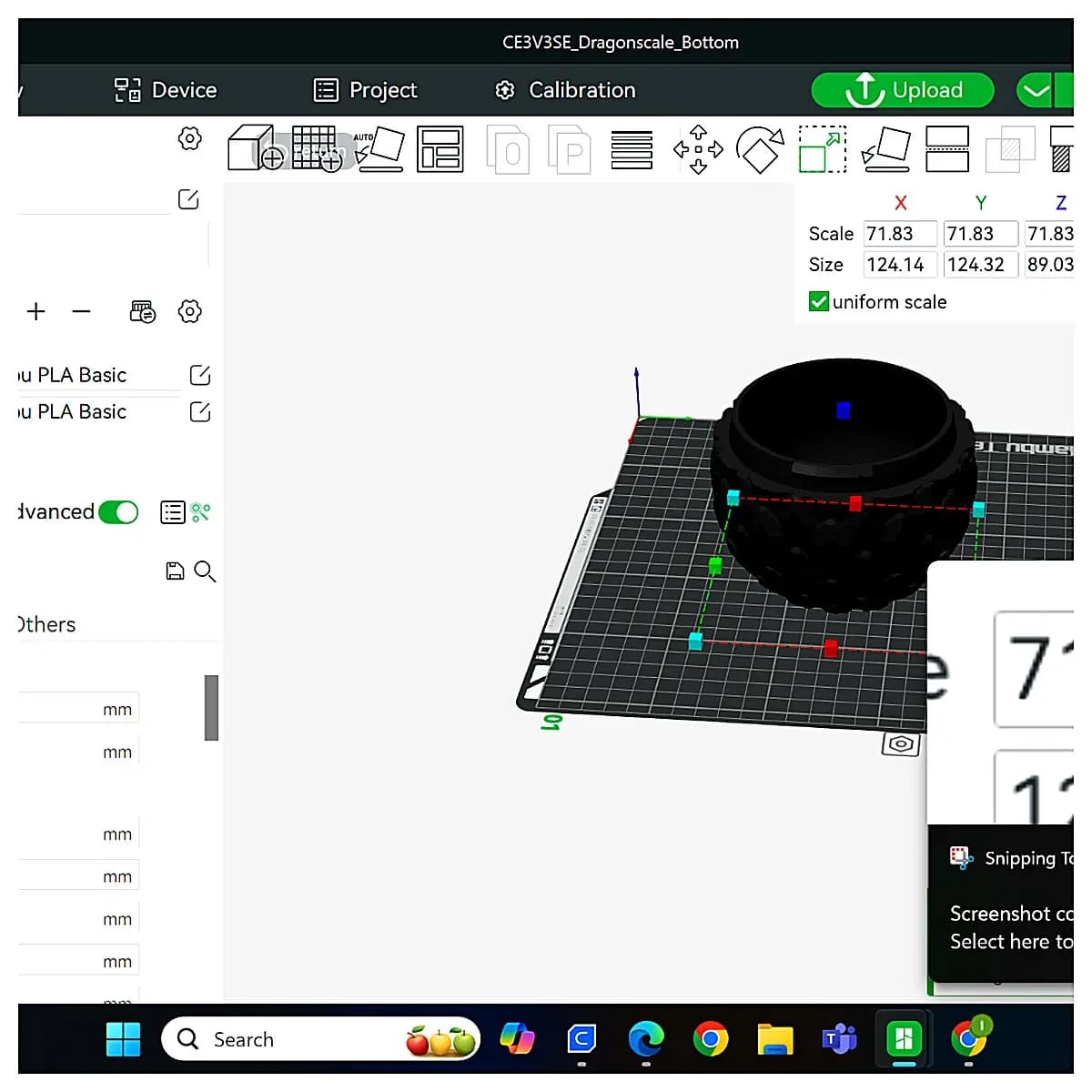Image resolution: width=1092 pixels, height=1092 pixels.
Task: Select the Rotate tool
Action: (760, 149)
